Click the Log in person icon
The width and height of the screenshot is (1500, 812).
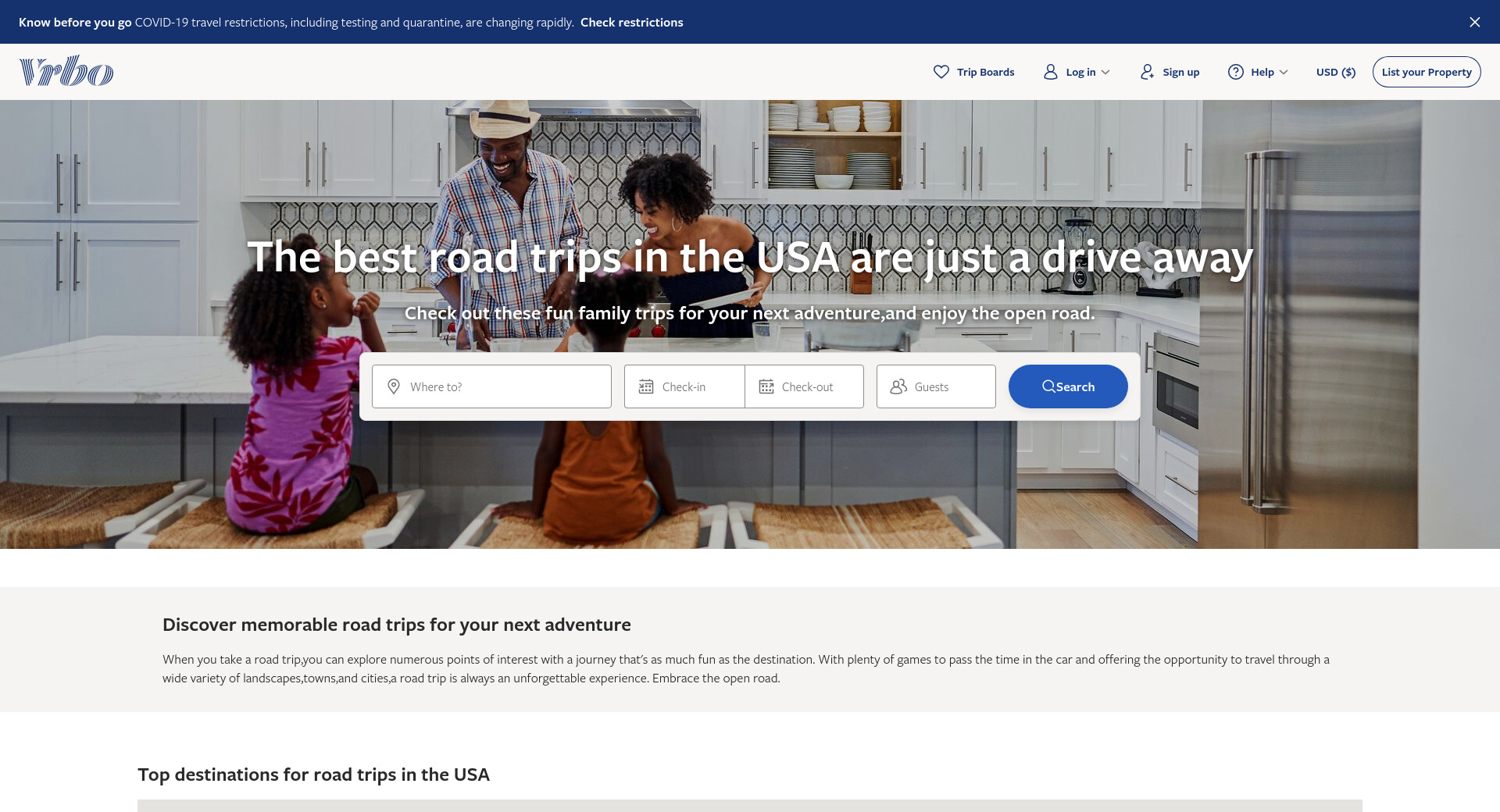pyautogui.click(x=1051, y=72)
